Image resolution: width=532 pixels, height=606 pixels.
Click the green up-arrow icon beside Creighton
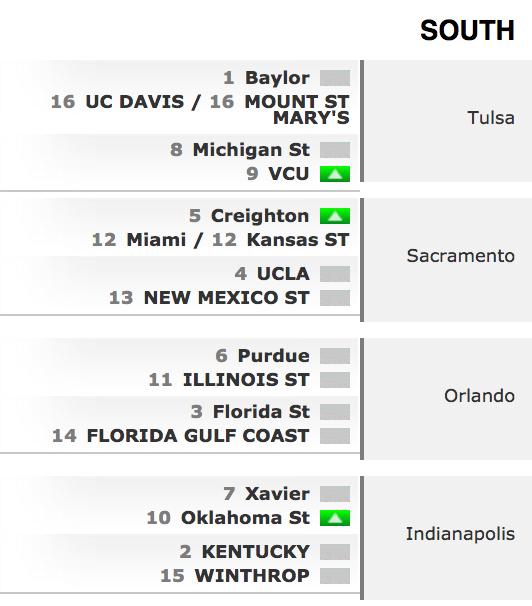point(335,216)
